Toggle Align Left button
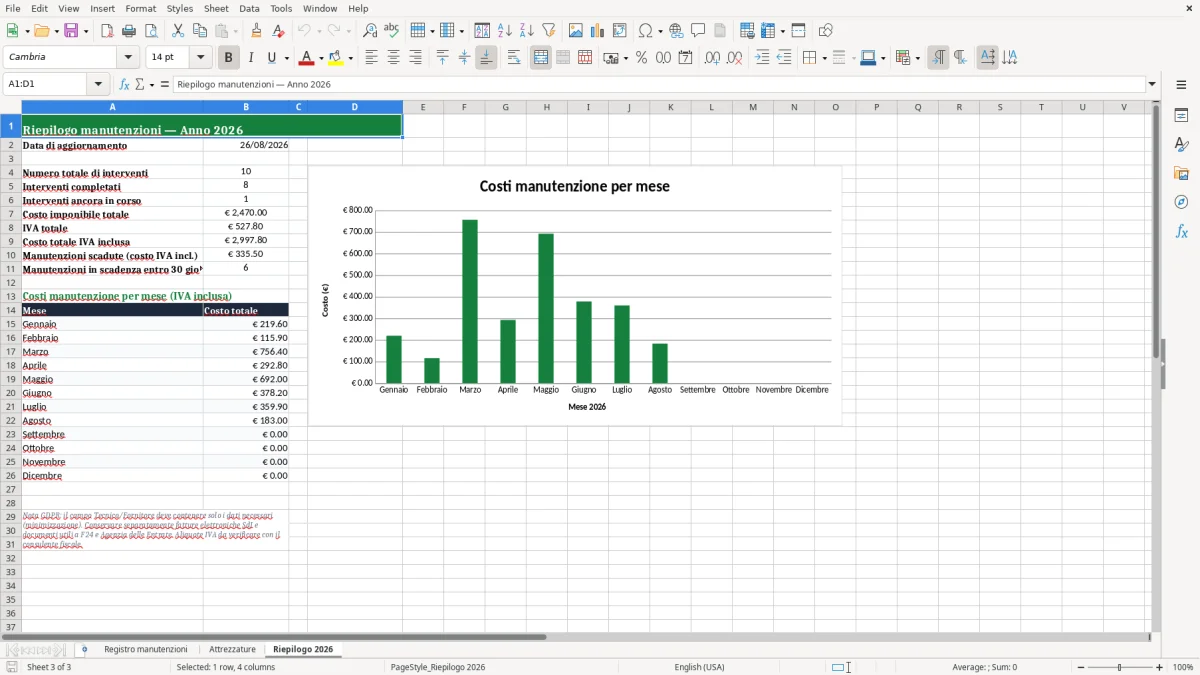This screenshot has height=675, width=1200. pos(371,58)
